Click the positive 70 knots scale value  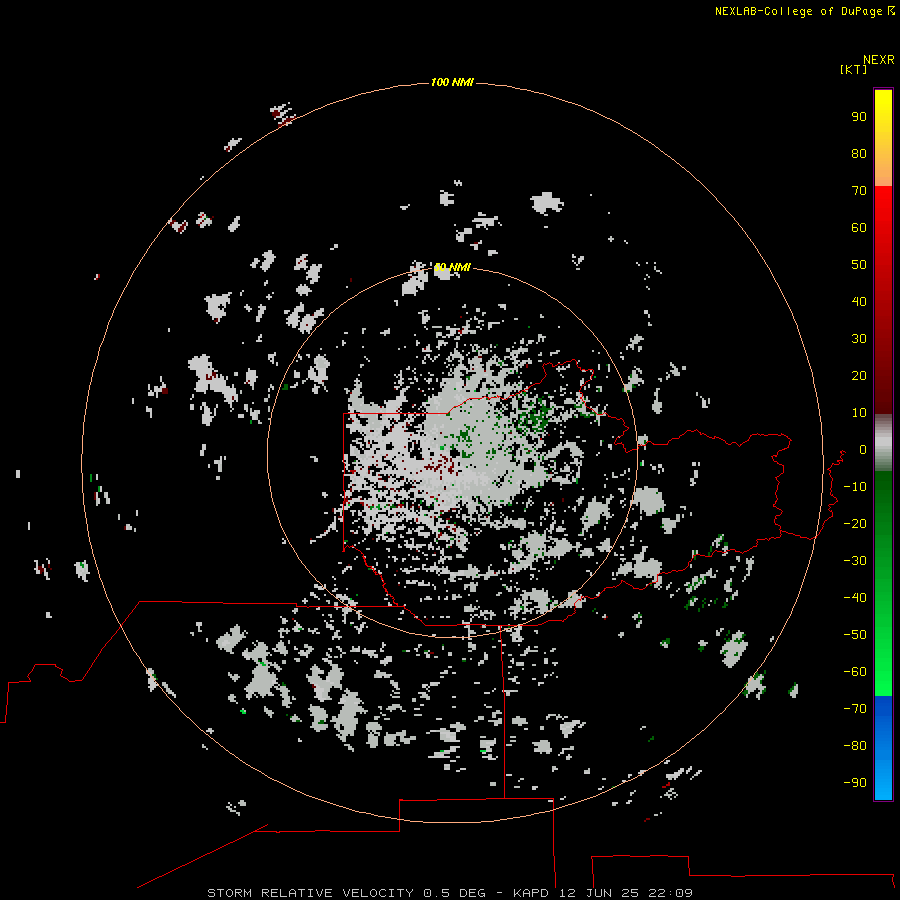click(x=859, y=191)
